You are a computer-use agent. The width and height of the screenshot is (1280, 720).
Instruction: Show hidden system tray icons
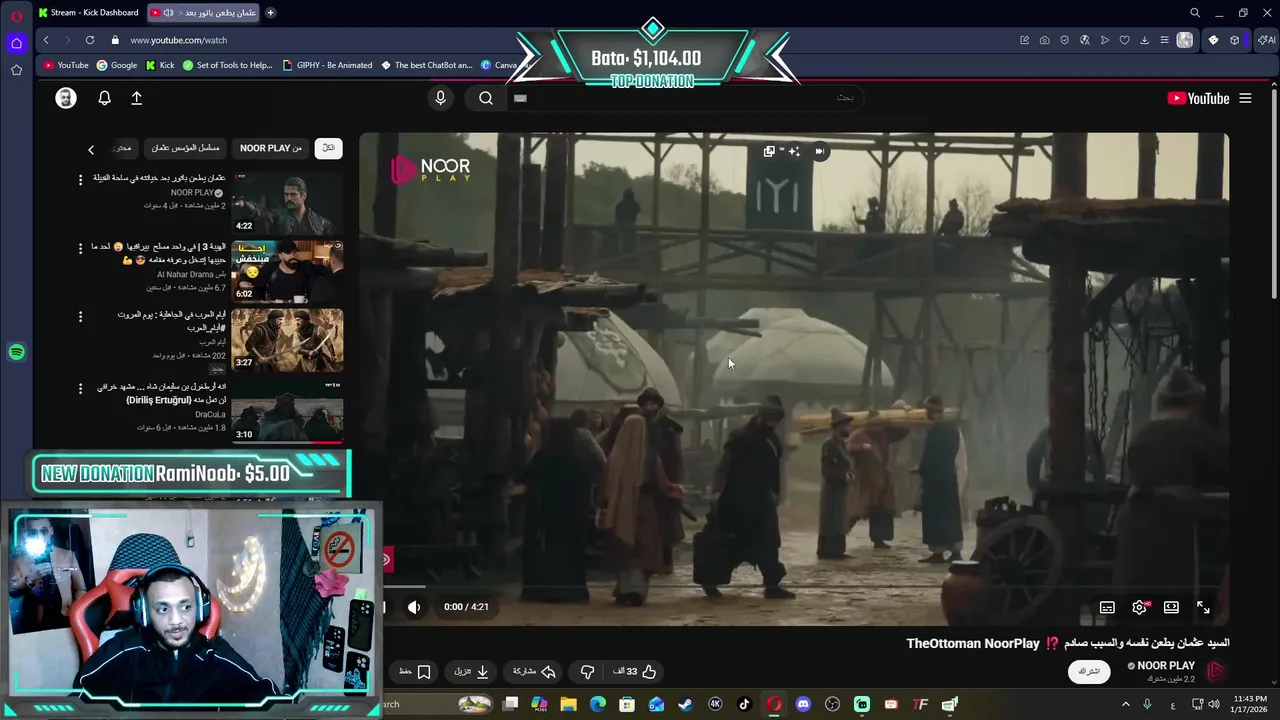coord(1125,704)
